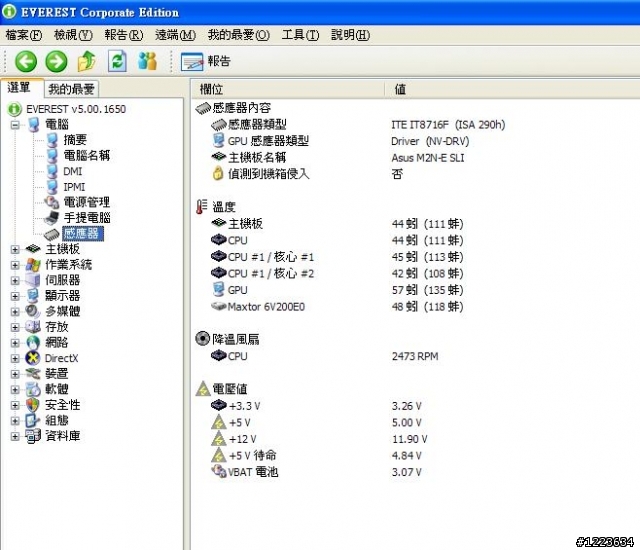This screenshot has width=640, height=550.
Task: Expand the 伺服器 tree node
Action: pyautogui.click(x=15, y=281)
